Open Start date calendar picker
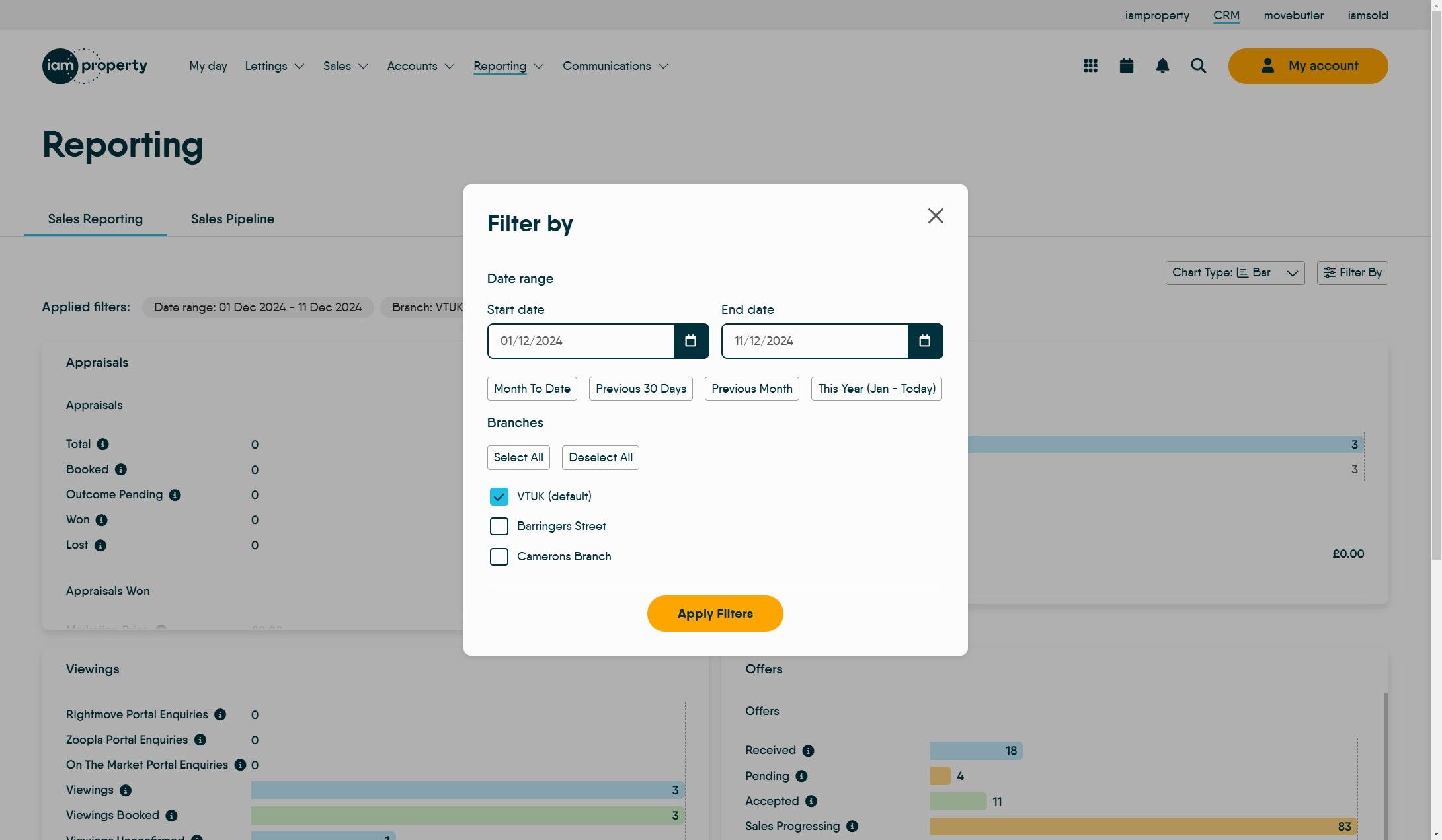 point(691,341)
